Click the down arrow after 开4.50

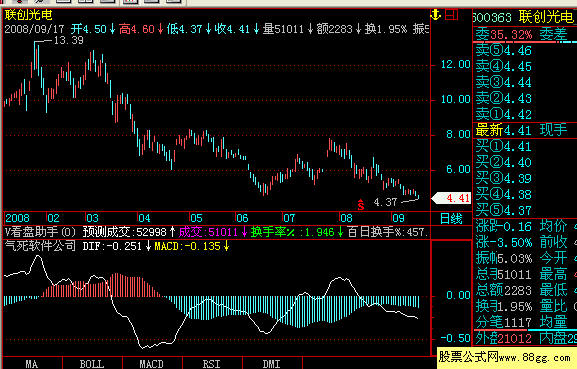(112, 29)
